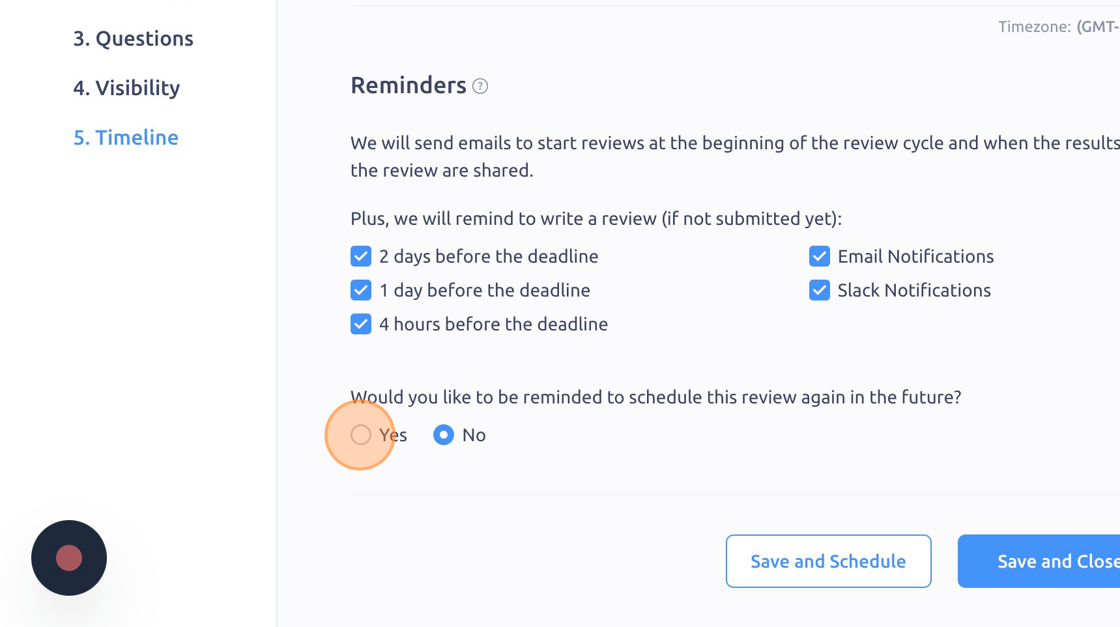The width and height of the screenshot is (1120, 627).
Task: Click the red recording button icon
Action: point(69,558)
